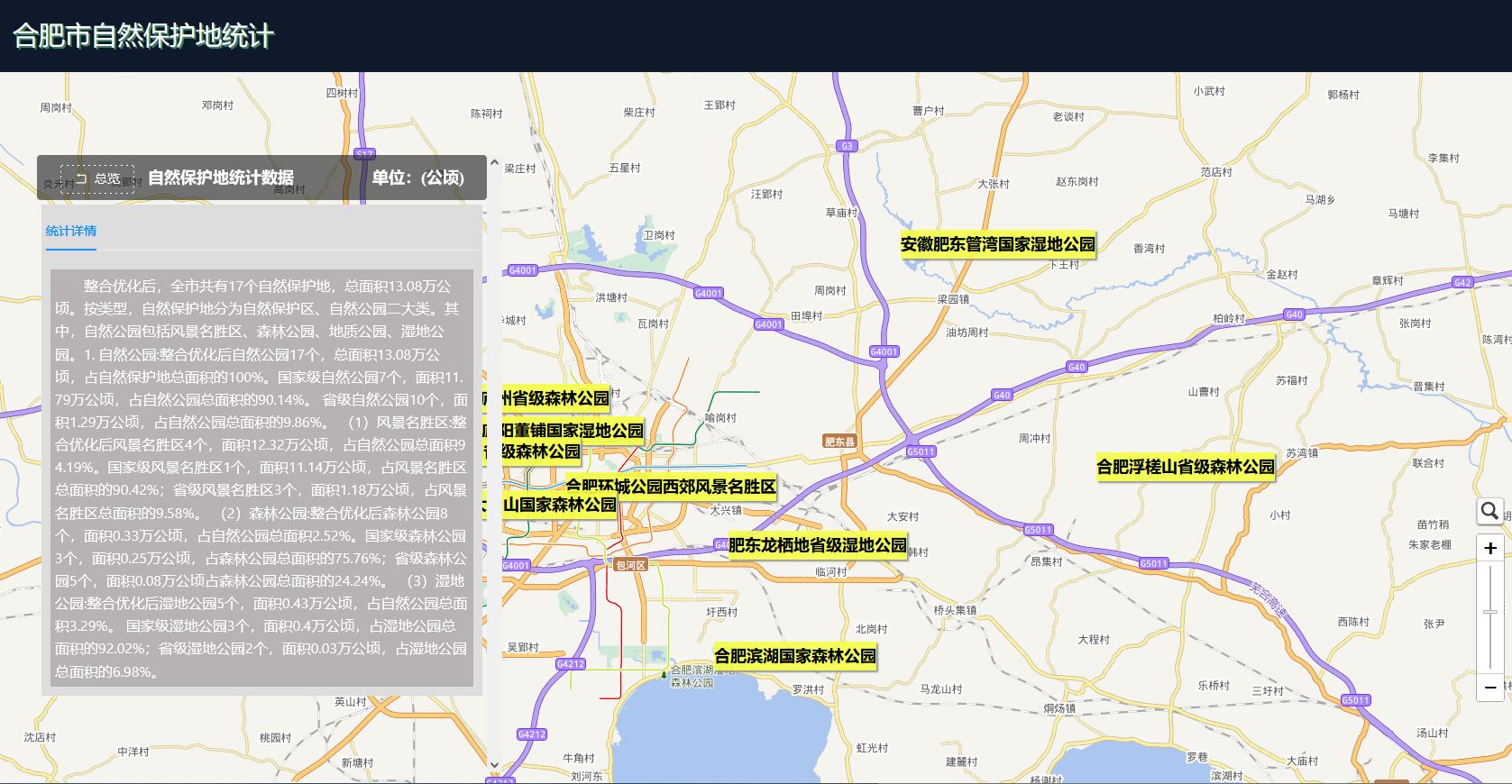
Task: Click the 大兴镇 town label
Action: (726, 510)
